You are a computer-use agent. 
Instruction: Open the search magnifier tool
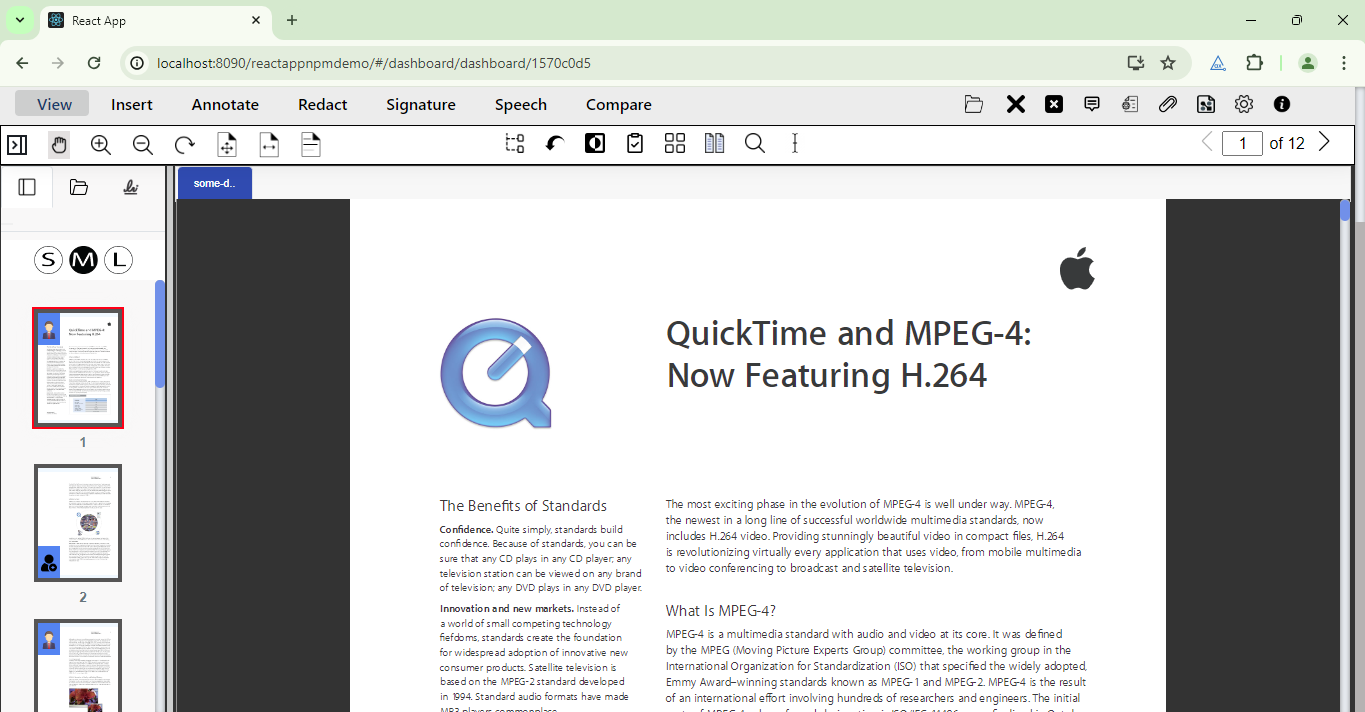point(755,143)
